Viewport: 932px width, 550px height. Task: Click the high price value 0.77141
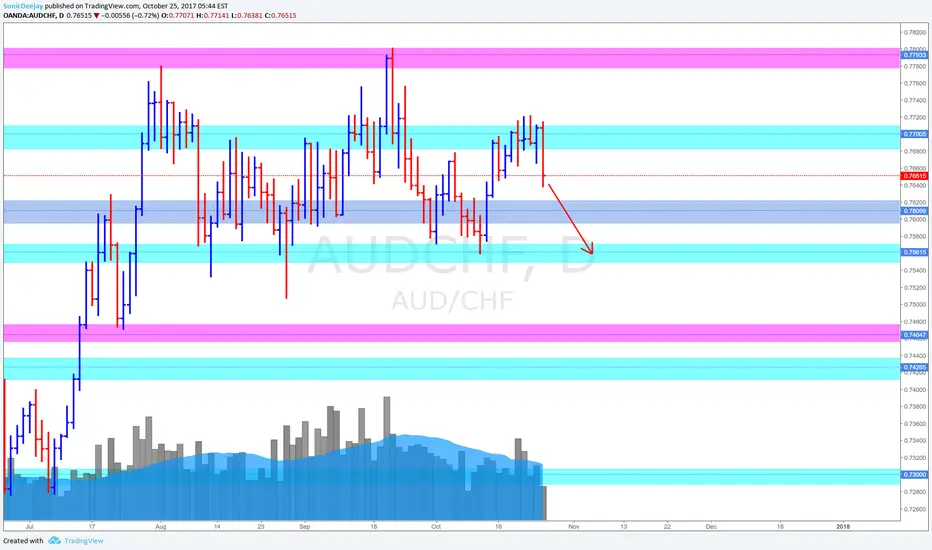(216, 15)
